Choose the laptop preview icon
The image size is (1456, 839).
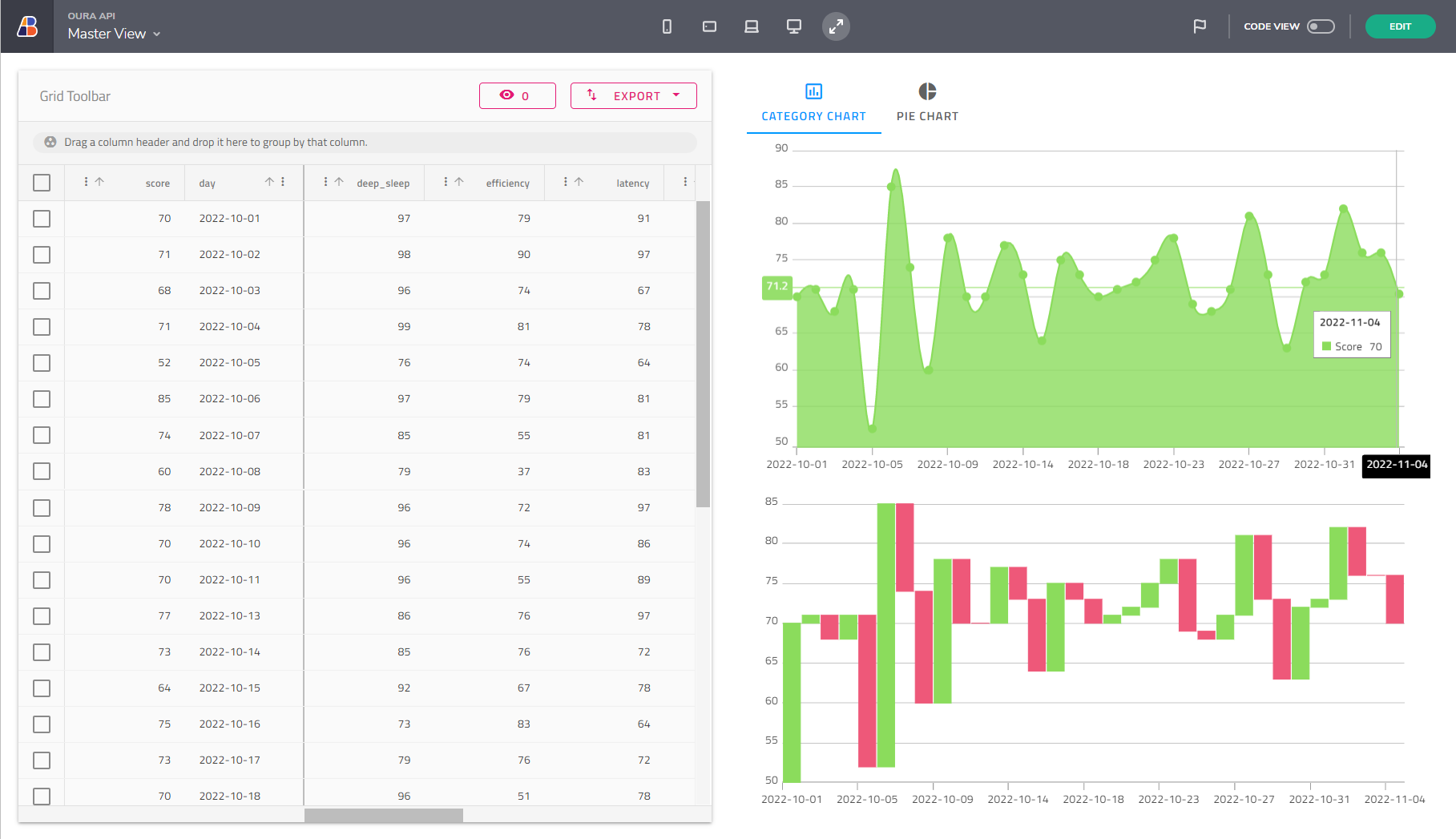pos(752,26)
